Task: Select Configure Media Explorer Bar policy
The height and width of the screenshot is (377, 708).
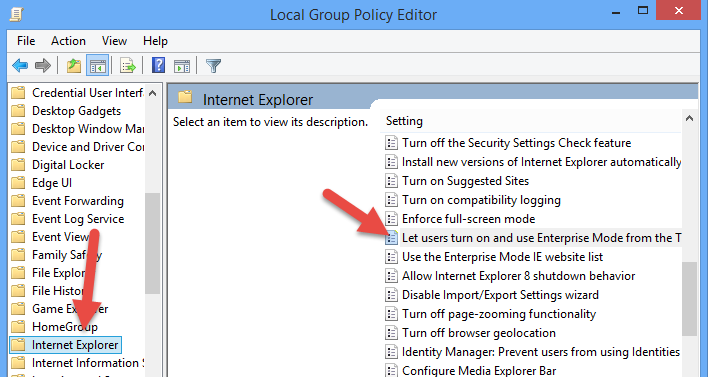Action: click(x=479, y=371)
